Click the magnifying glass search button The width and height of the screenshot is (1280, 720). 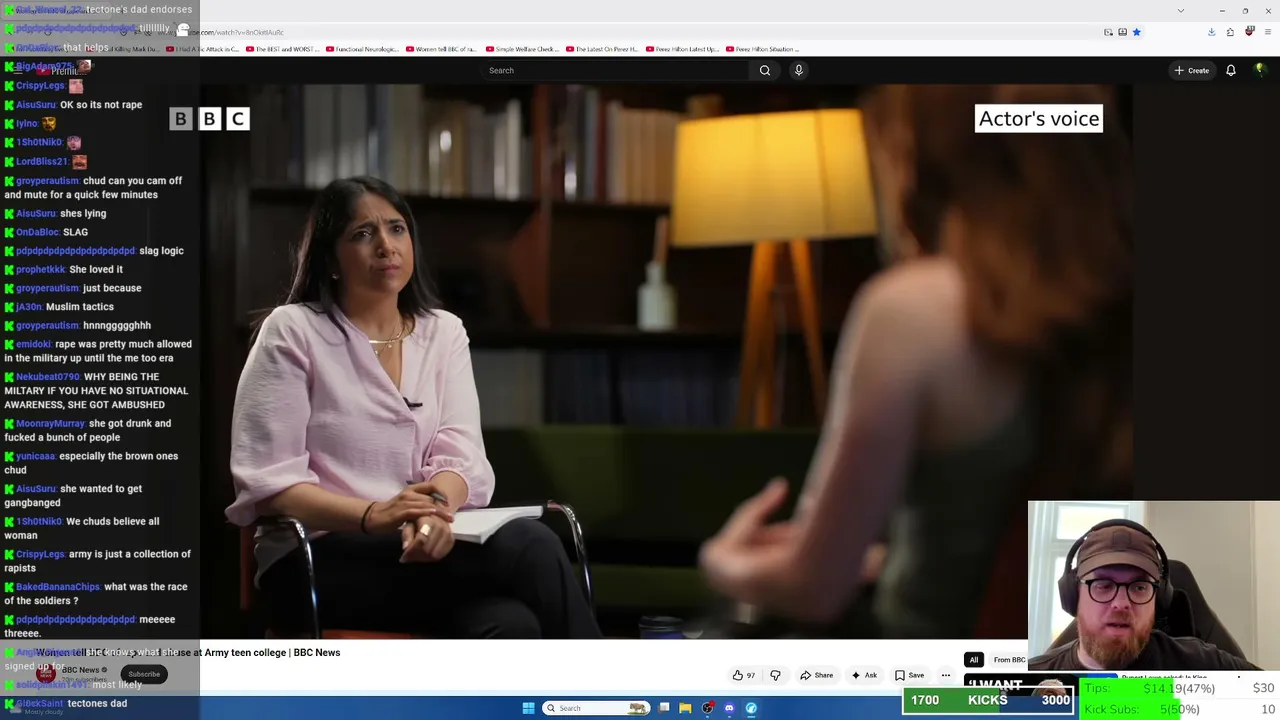click(x=765, y=70)
